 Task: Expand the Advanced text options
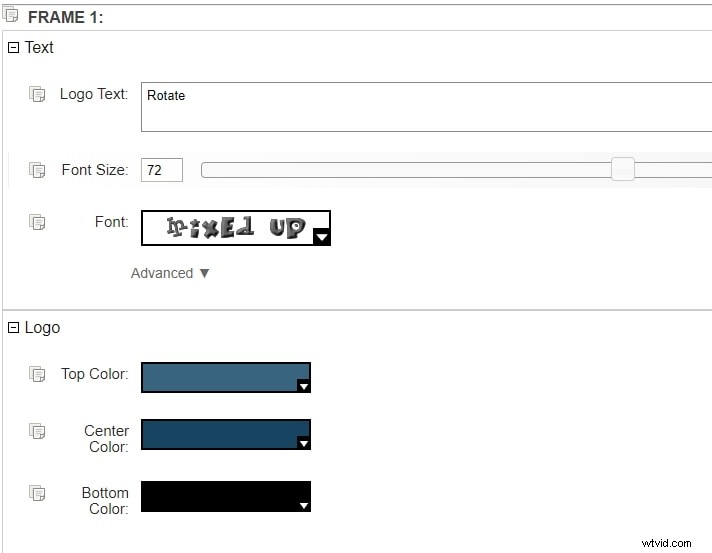point(170,273)
